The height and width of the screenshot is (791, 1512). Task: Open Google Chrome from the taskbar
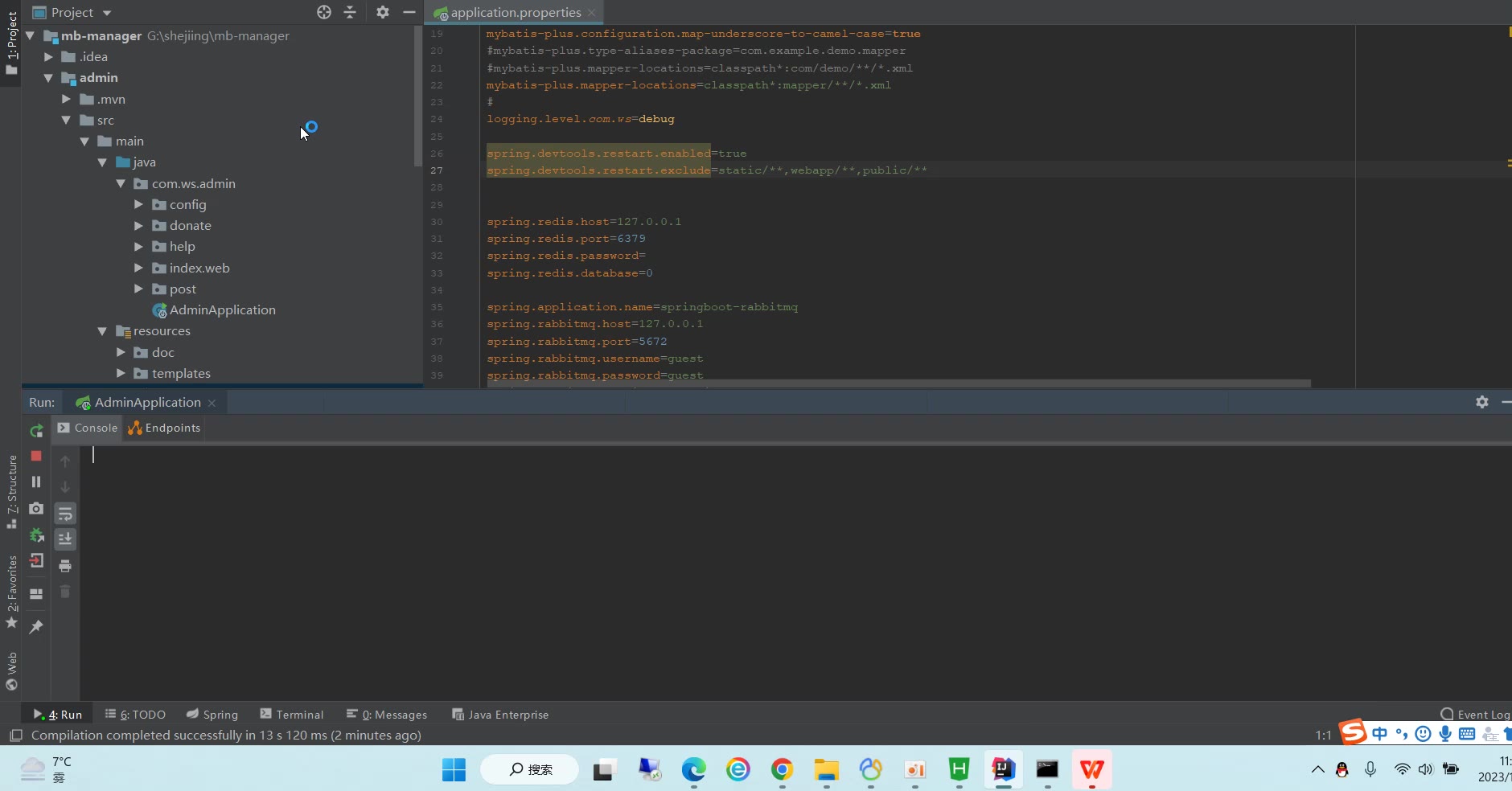782,769
